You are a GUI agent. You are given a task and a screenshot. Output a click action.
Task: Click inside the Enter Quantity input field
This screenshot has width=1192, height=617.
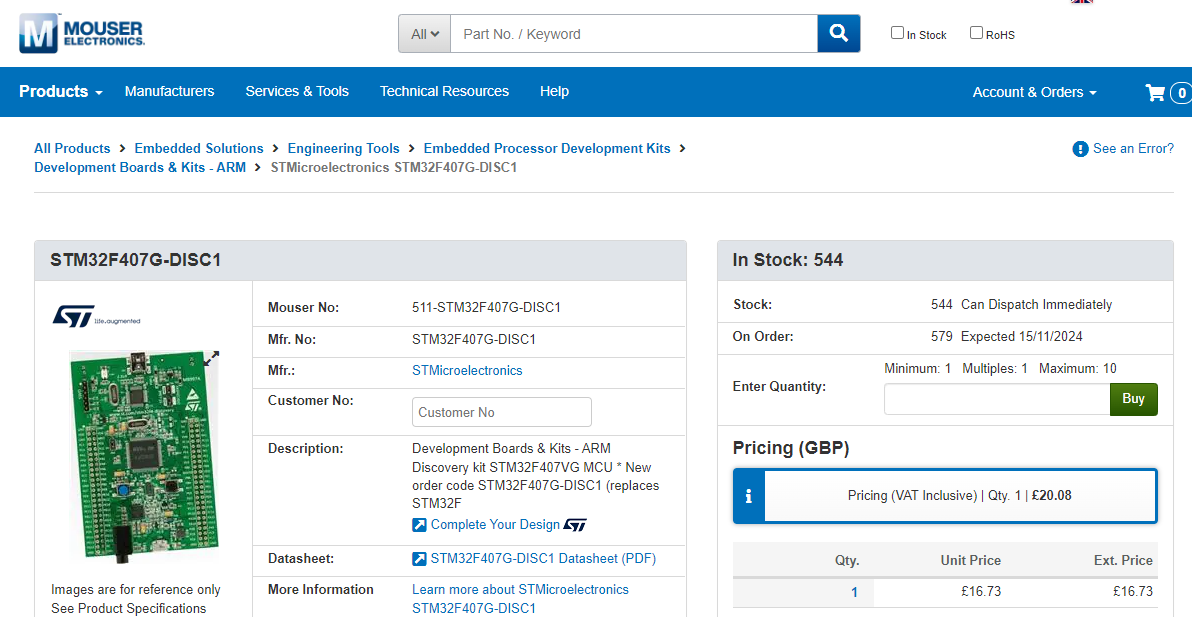tap(996, 398)
